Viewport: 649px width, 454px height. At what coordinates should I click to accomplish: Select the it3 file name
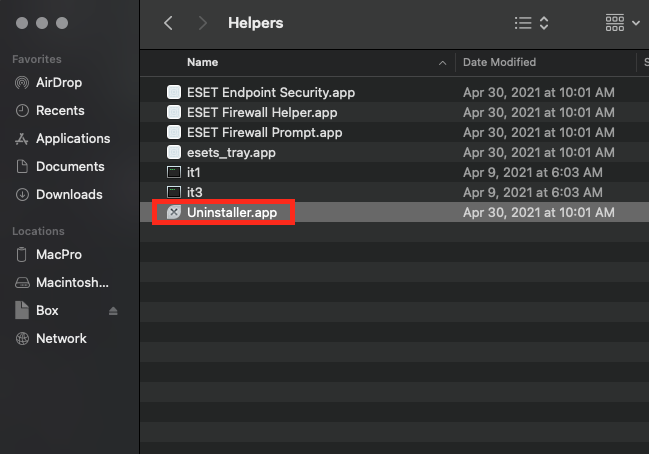[x=195, y=192]
